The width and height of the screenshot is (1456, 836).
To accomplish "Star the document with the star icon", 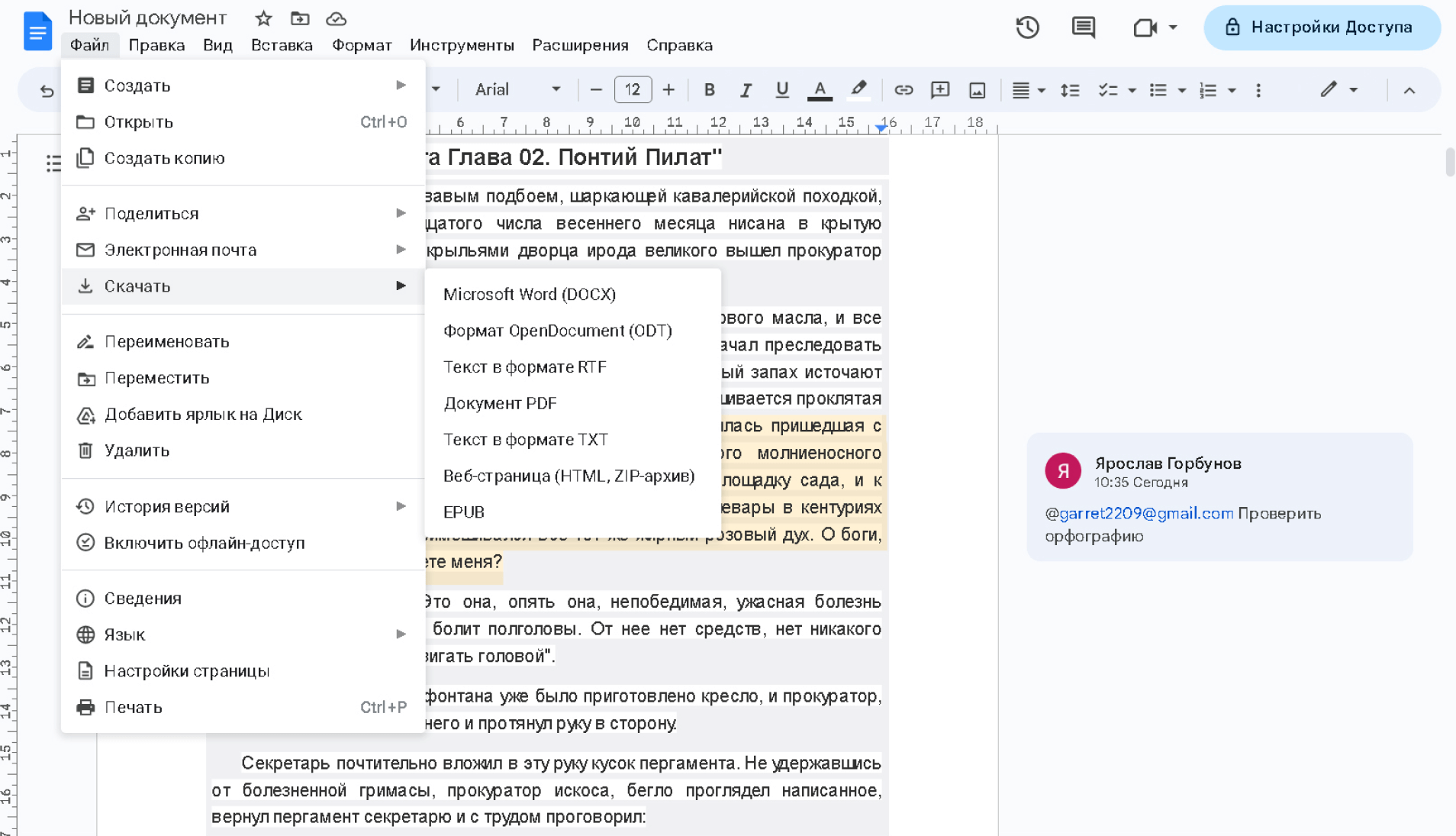I will [x=263, y=18].
